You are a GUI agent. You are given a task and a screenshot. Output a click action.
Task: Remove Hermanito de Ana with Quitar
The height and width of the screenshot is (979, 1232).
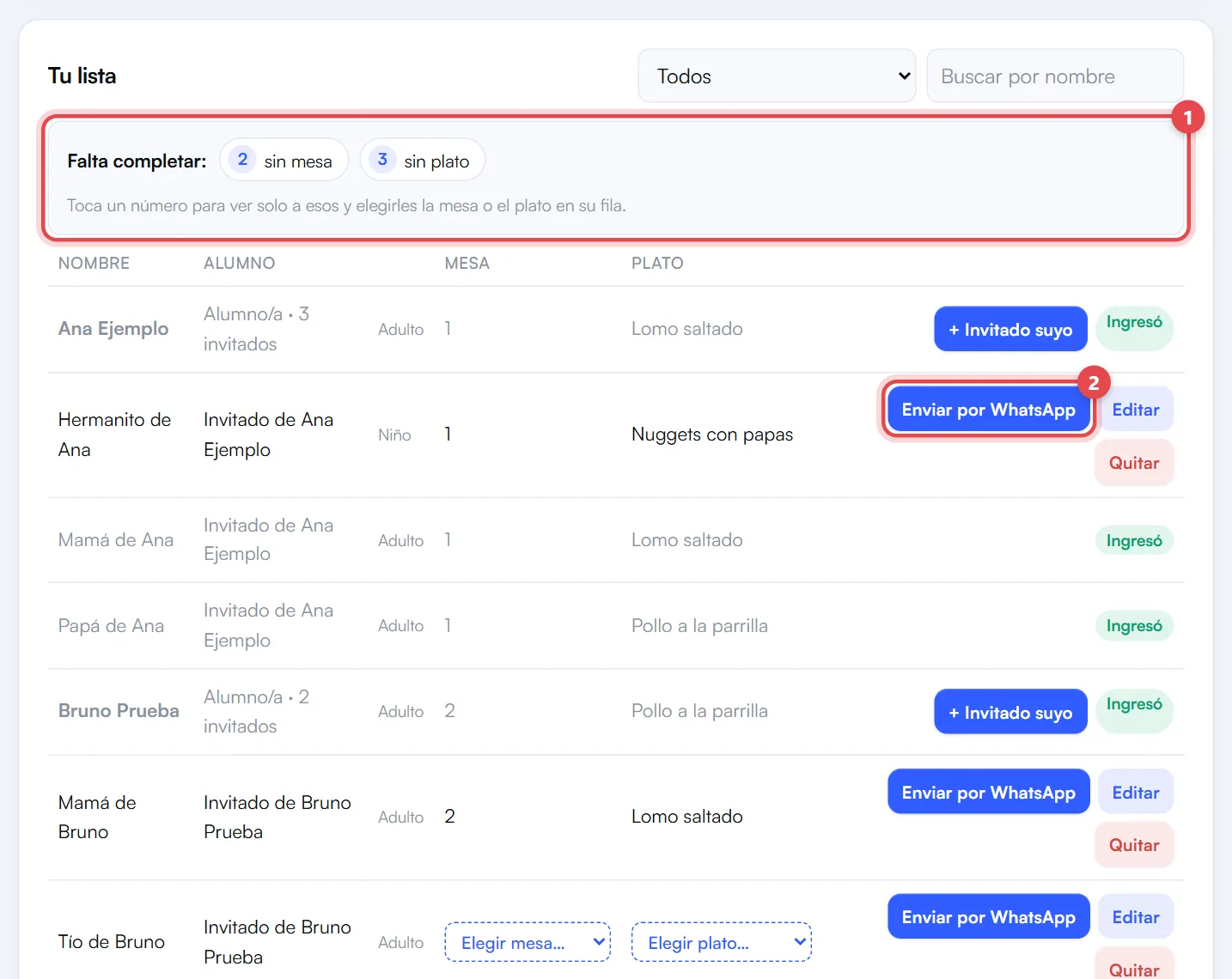pyautogui.click(x=1134, y=463)
